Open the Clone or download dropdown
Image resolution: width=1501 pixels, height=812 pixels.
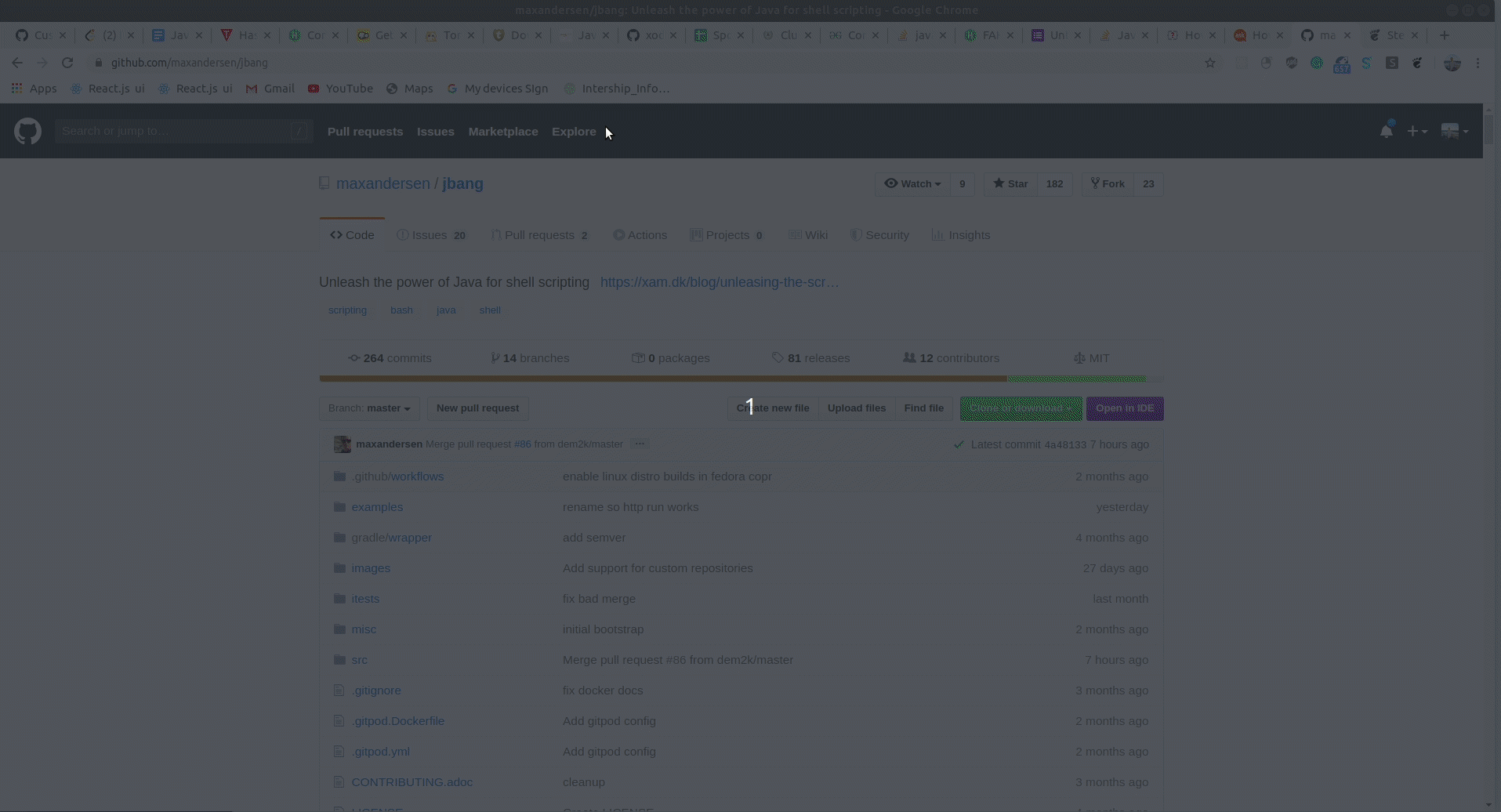coord(1021,408)
